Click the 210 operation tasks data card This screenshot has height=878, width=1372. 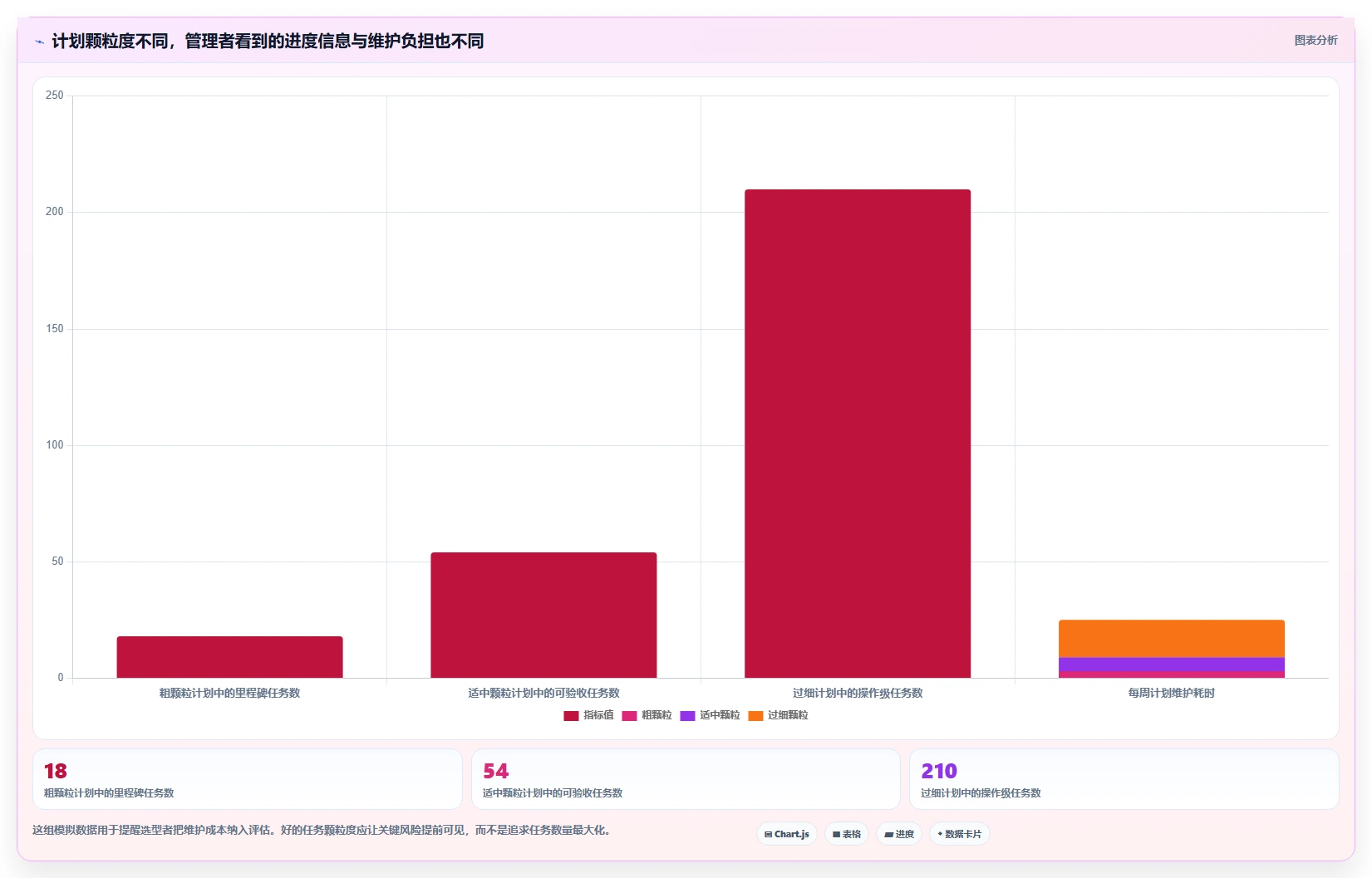tap(1124, 779)
